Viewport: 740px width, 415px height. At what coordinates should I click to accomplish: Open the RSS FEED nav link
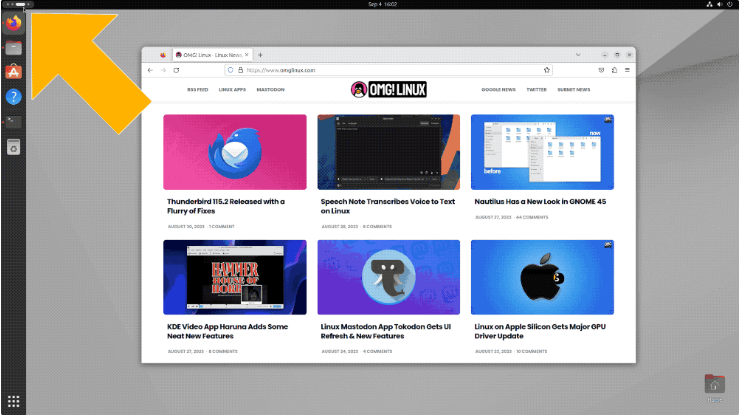[x=197, y=90]
